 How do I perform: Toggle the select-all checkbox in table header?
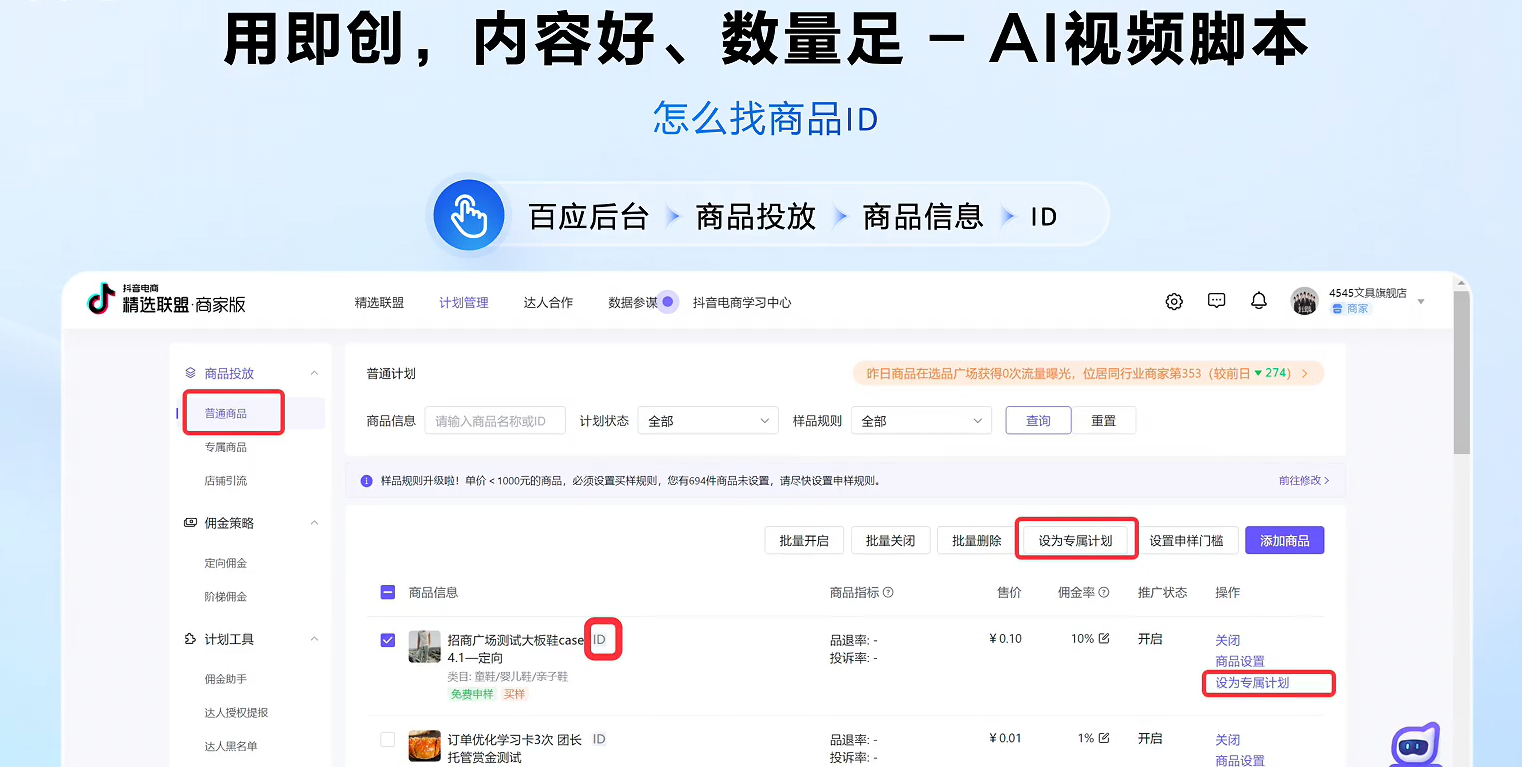(x=388, y=592)
